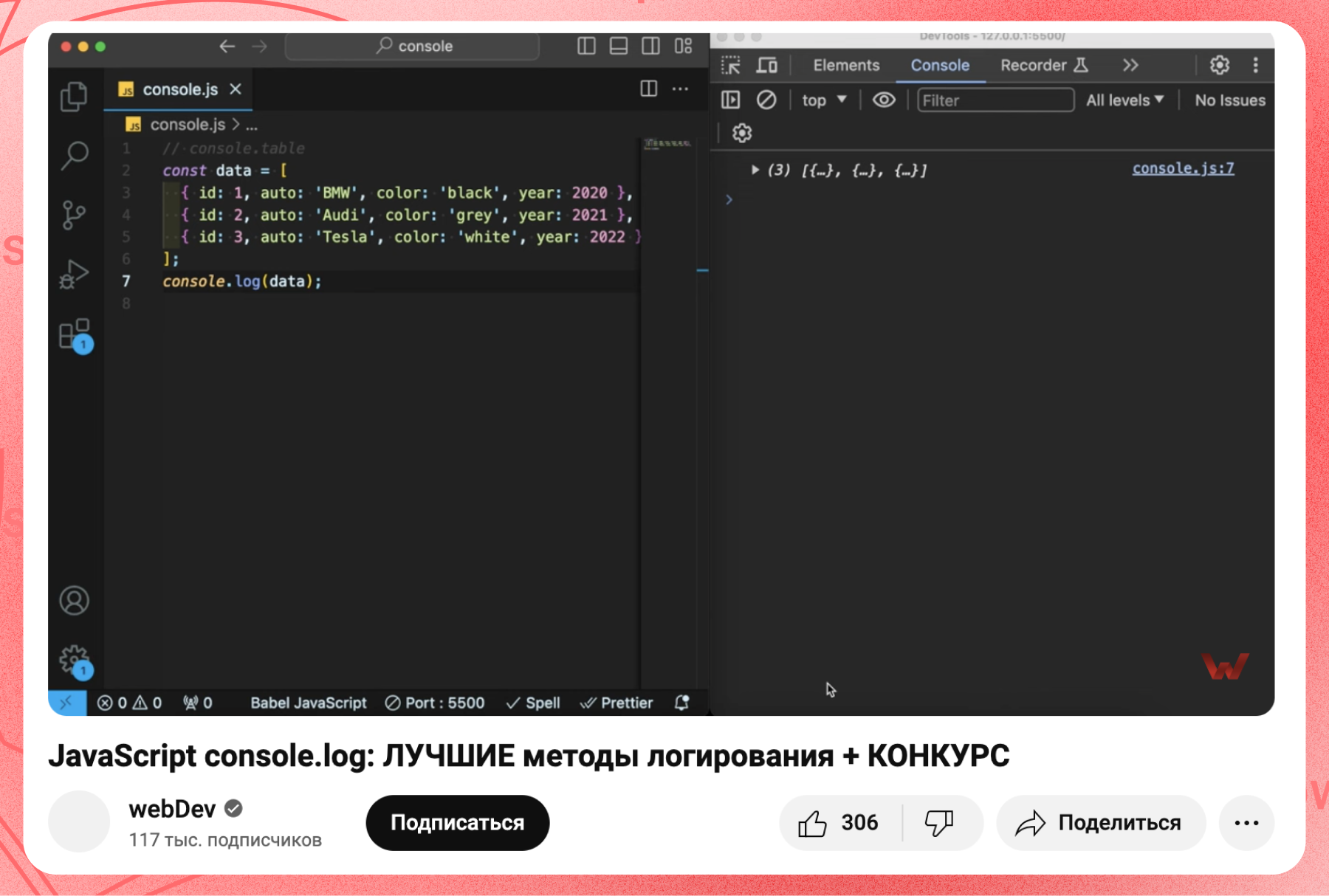
Task: Close the console.js editor tab
Action: 236,89
